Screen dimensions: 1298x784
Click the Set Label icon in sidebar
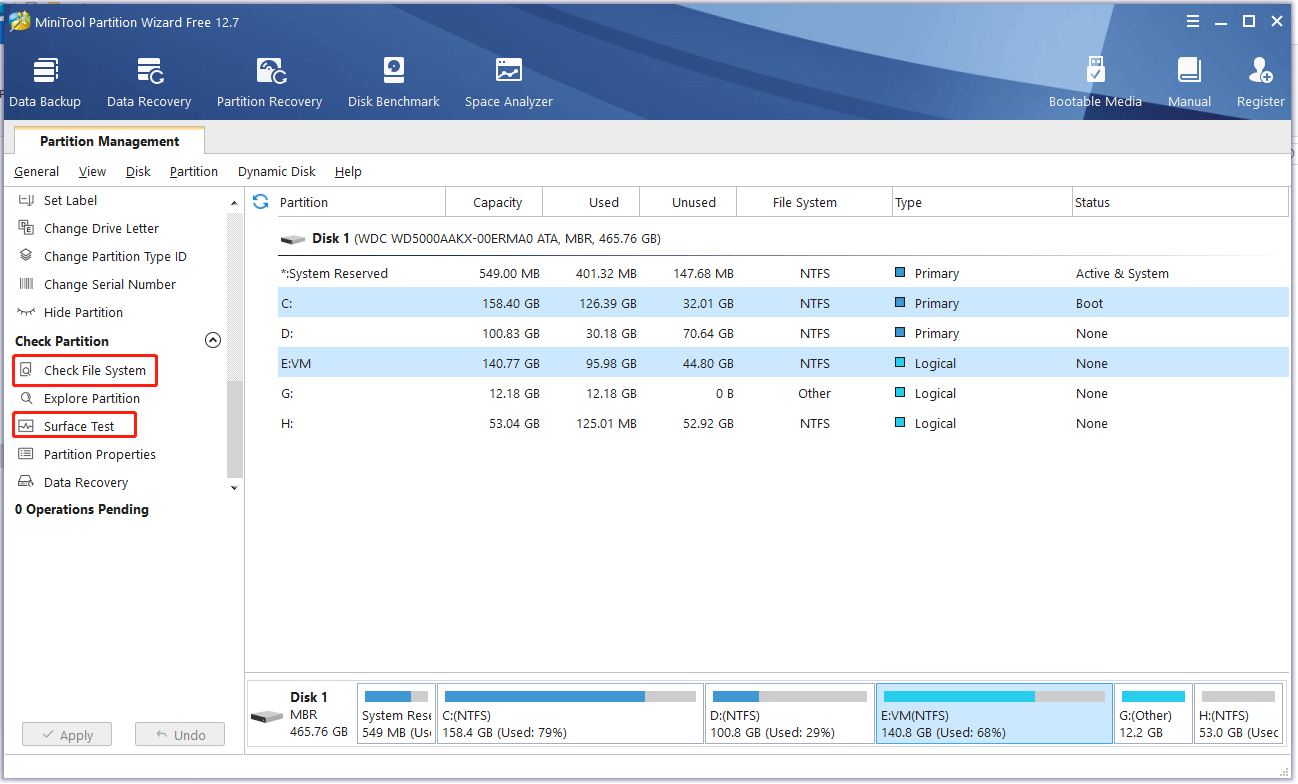(26, 201)
